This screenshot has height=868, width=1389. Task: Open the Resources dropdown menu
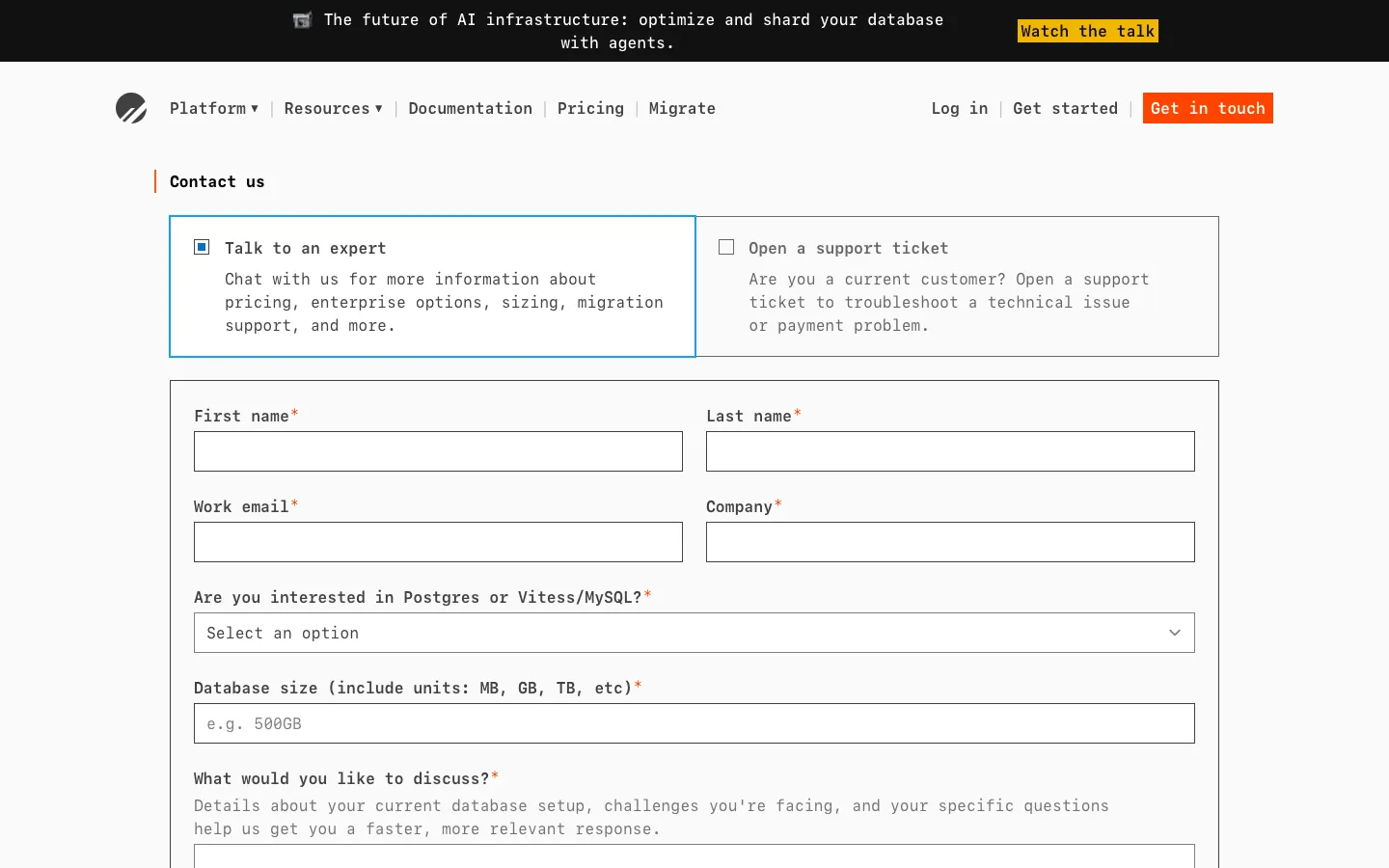[333, 108]
